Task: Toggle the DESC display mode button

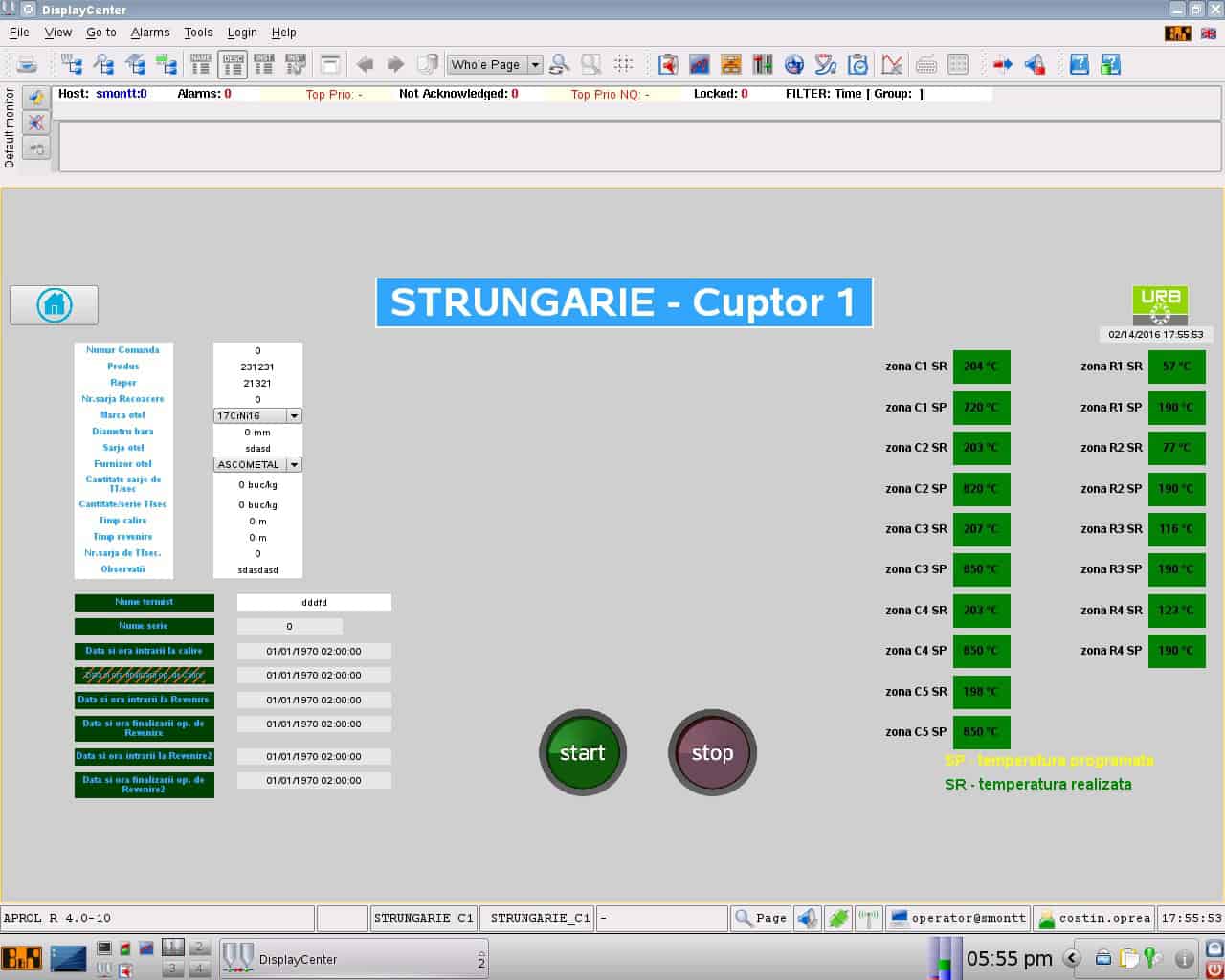Action: (233, 64)
